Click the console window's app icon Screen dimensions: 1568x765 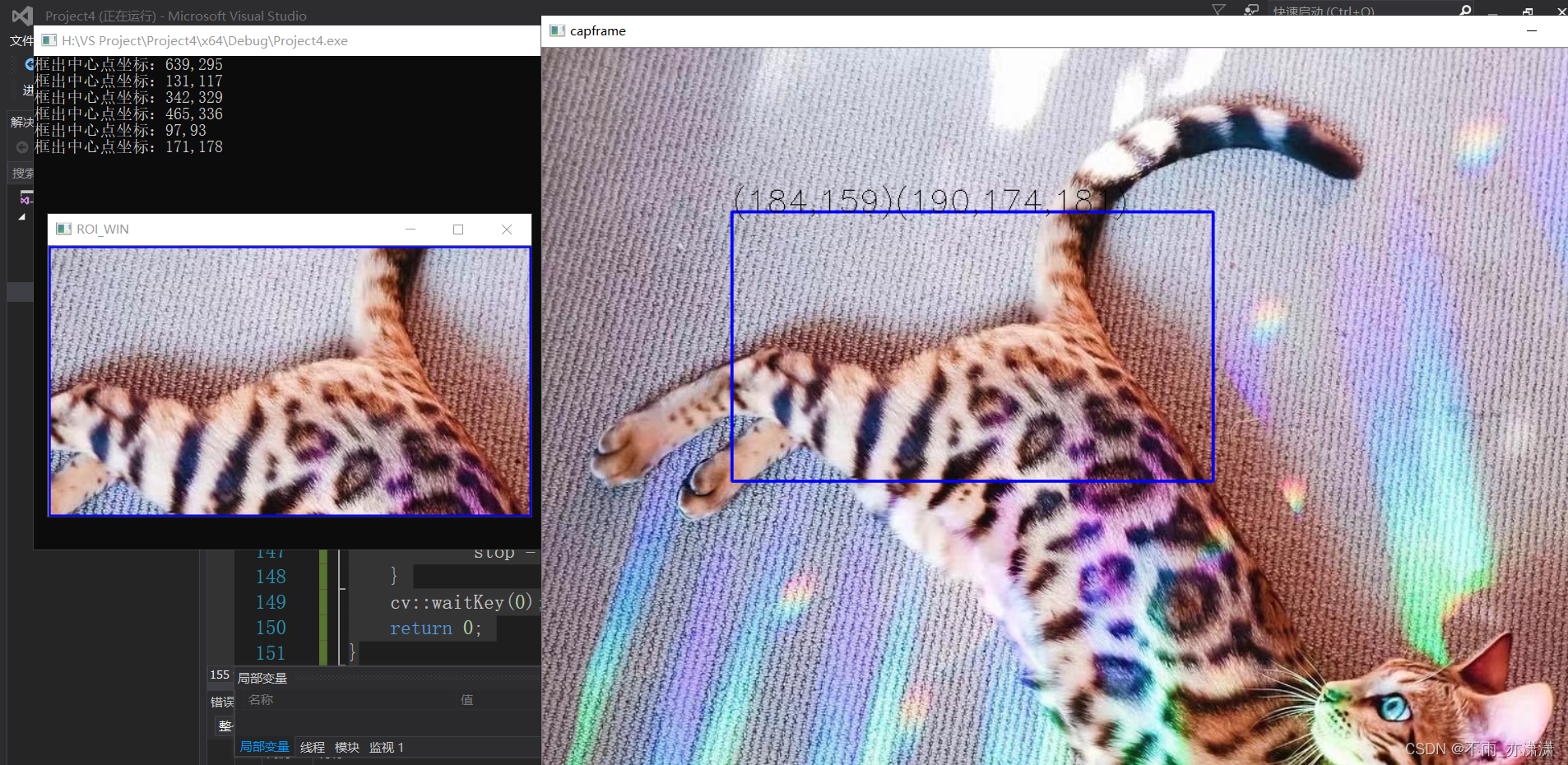click(x=49, y=40)
